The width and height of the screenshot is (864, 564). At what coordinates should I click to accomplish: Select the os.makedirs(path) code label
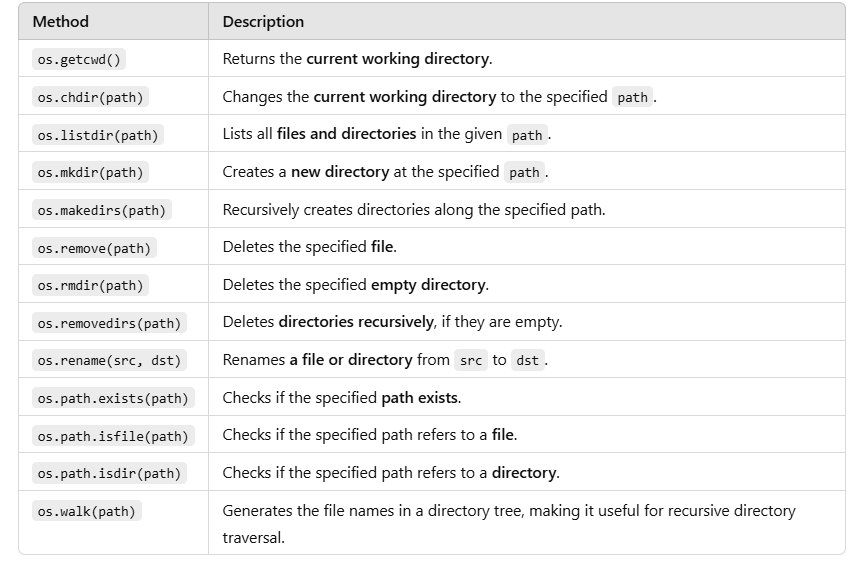pos(101,210)
